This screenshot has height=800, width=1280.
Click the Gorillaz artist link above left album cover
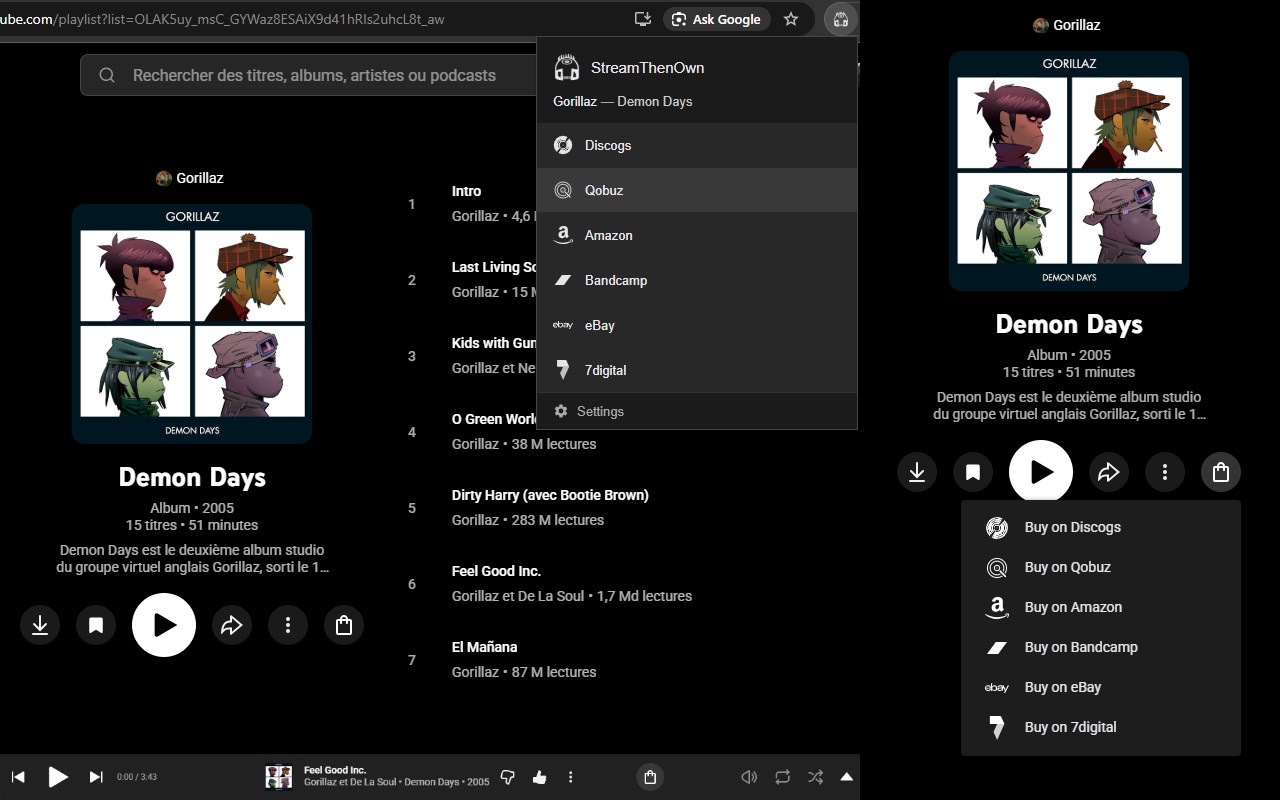click(x=190, y=178)
